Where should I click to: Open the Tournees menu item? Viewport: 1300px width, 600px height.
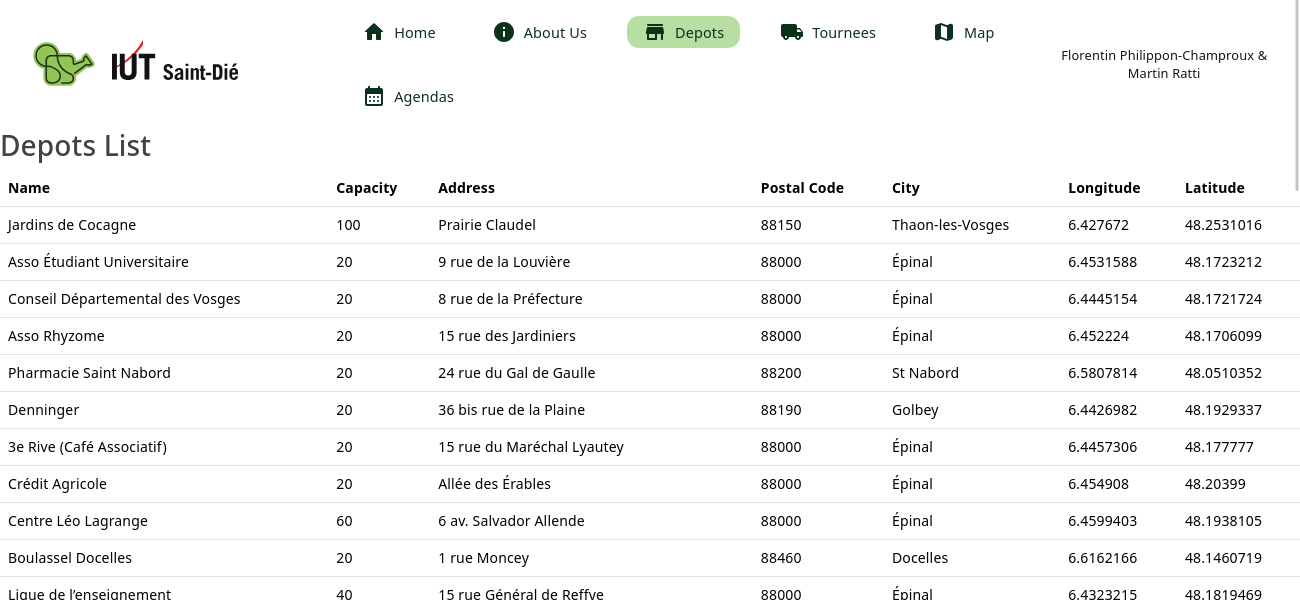click(x=843, y=33)
